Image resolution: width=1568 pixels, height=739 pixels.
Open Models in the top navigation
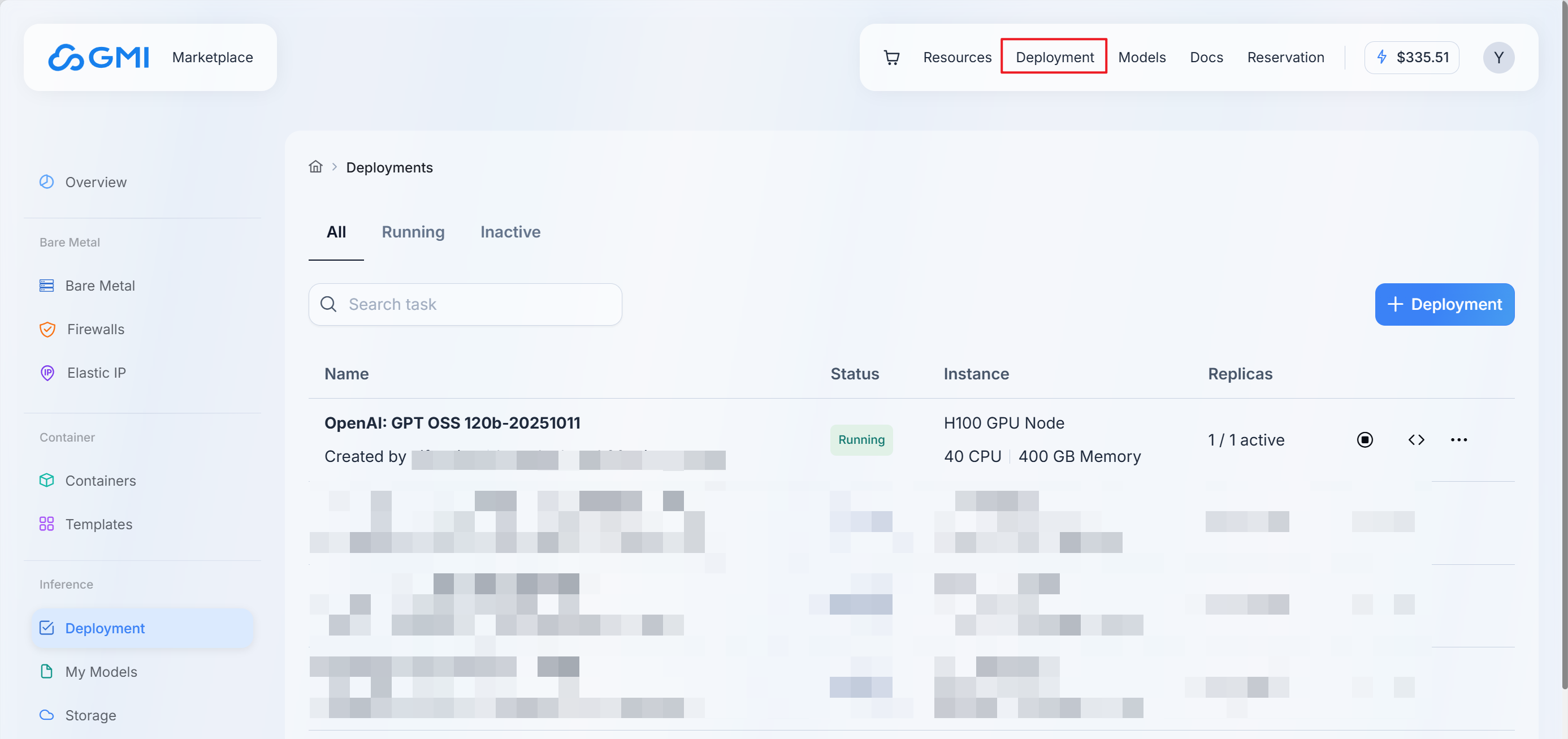click(x=1141, y=57)
